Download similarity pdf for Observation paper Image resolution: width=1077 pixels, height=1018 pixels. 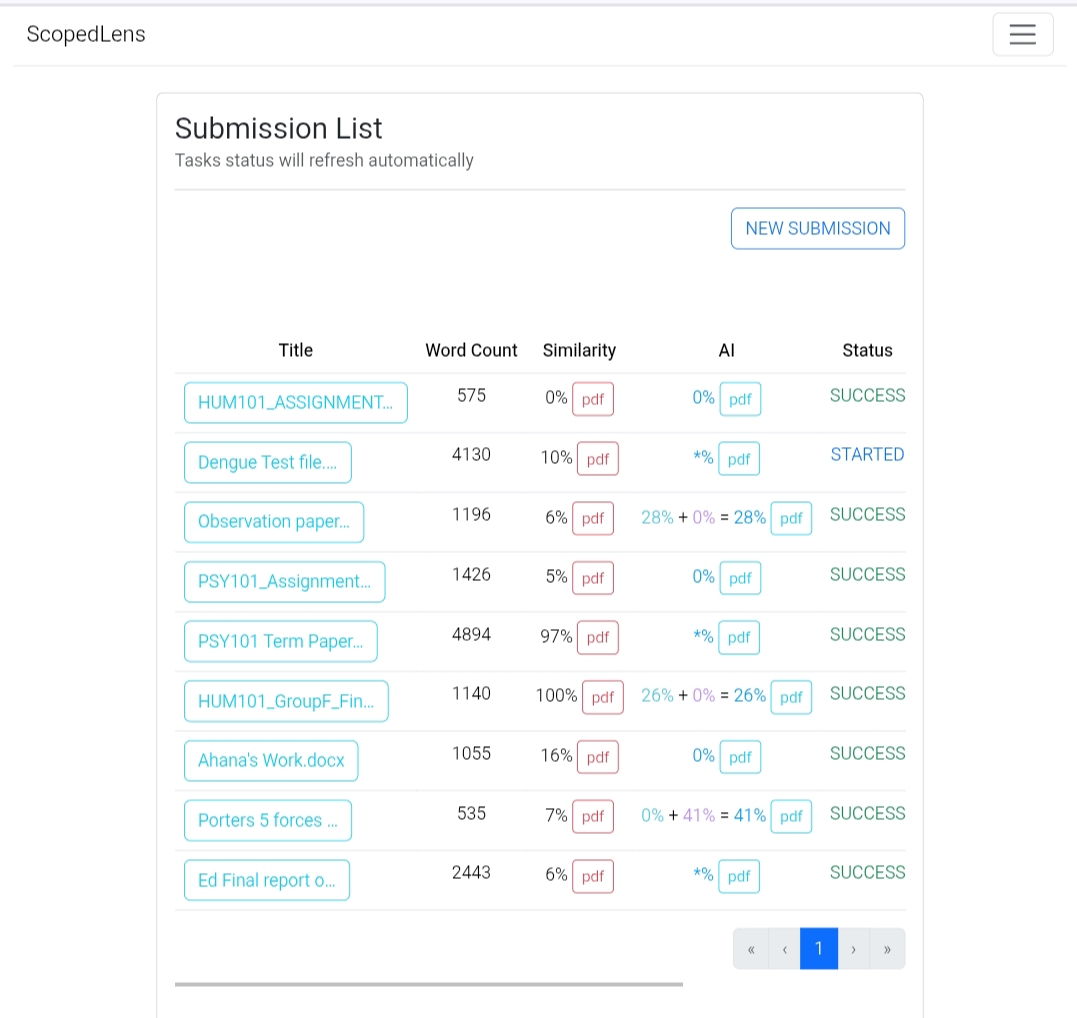pos(593,518)
